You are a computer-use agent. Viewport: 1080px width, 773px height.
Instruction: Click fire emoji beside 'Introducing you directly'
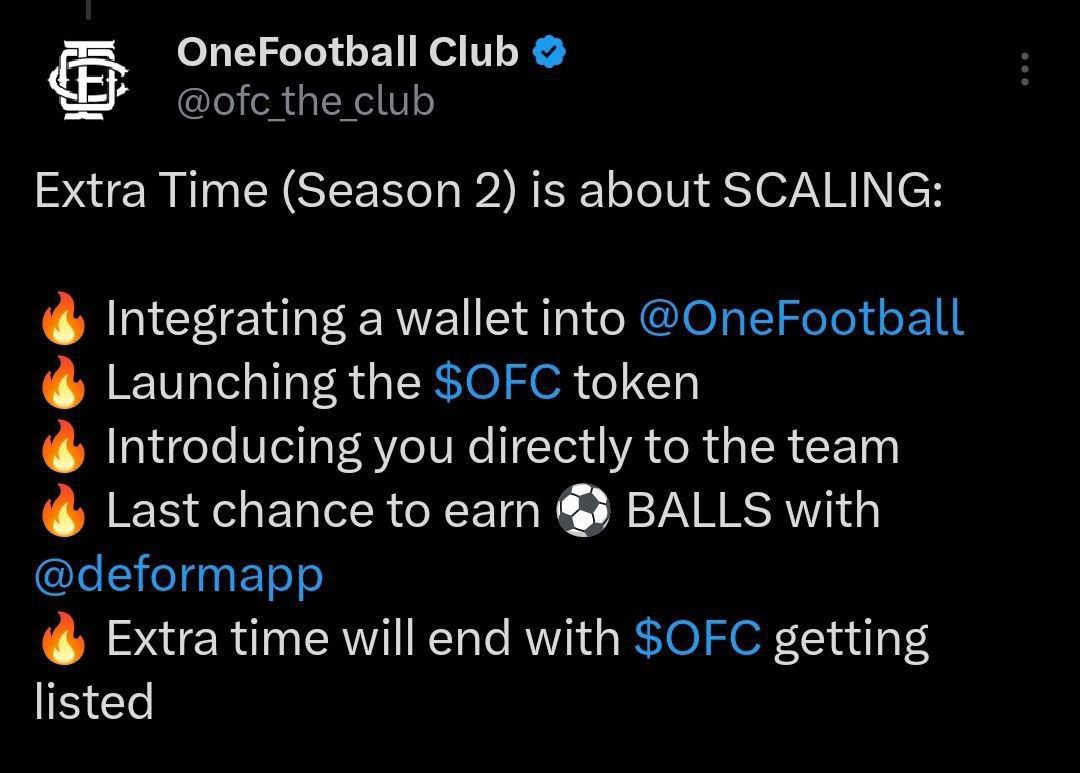point(63,446)
